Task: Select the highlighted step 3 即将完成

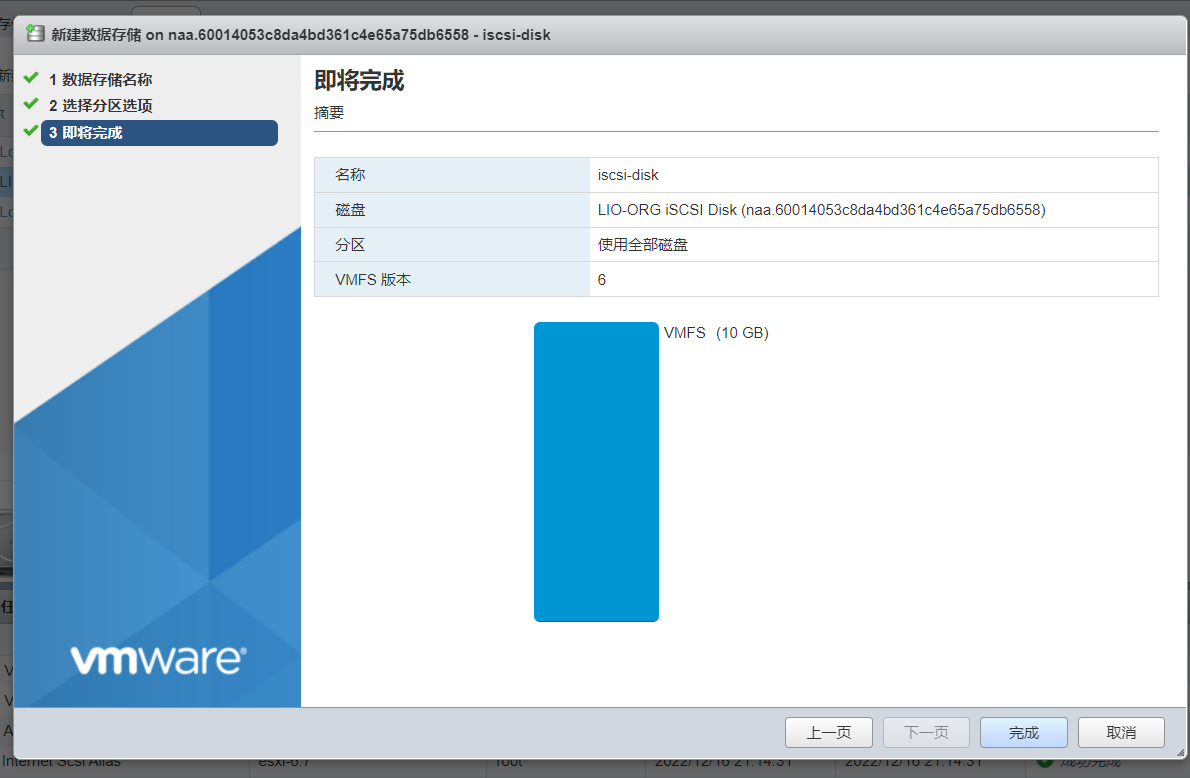Action: 159,133
